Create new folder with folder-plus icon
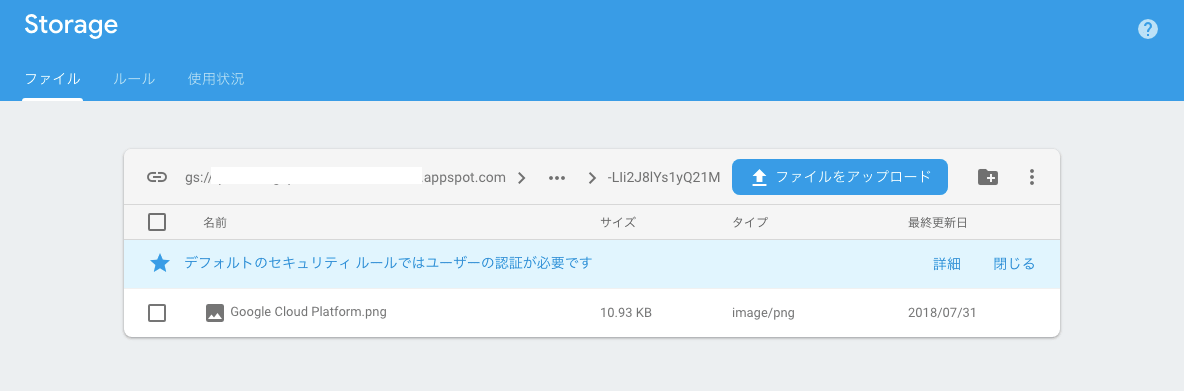Viewport: 1184px width, 391px height. click(988, 177)
